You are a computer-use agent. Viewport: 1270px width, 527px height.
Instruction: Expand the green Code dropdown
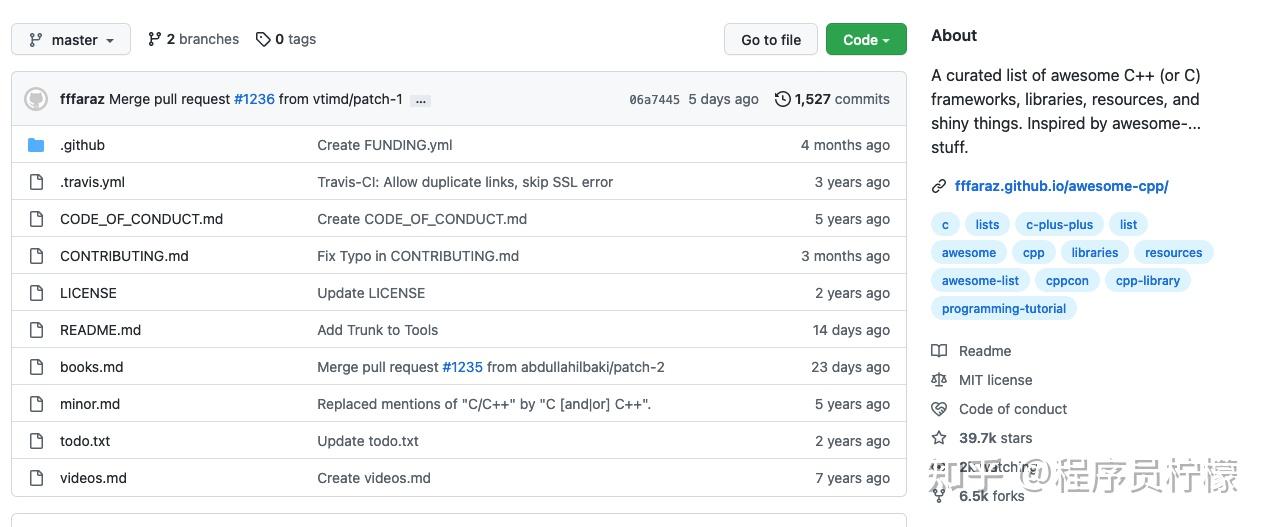866,40
